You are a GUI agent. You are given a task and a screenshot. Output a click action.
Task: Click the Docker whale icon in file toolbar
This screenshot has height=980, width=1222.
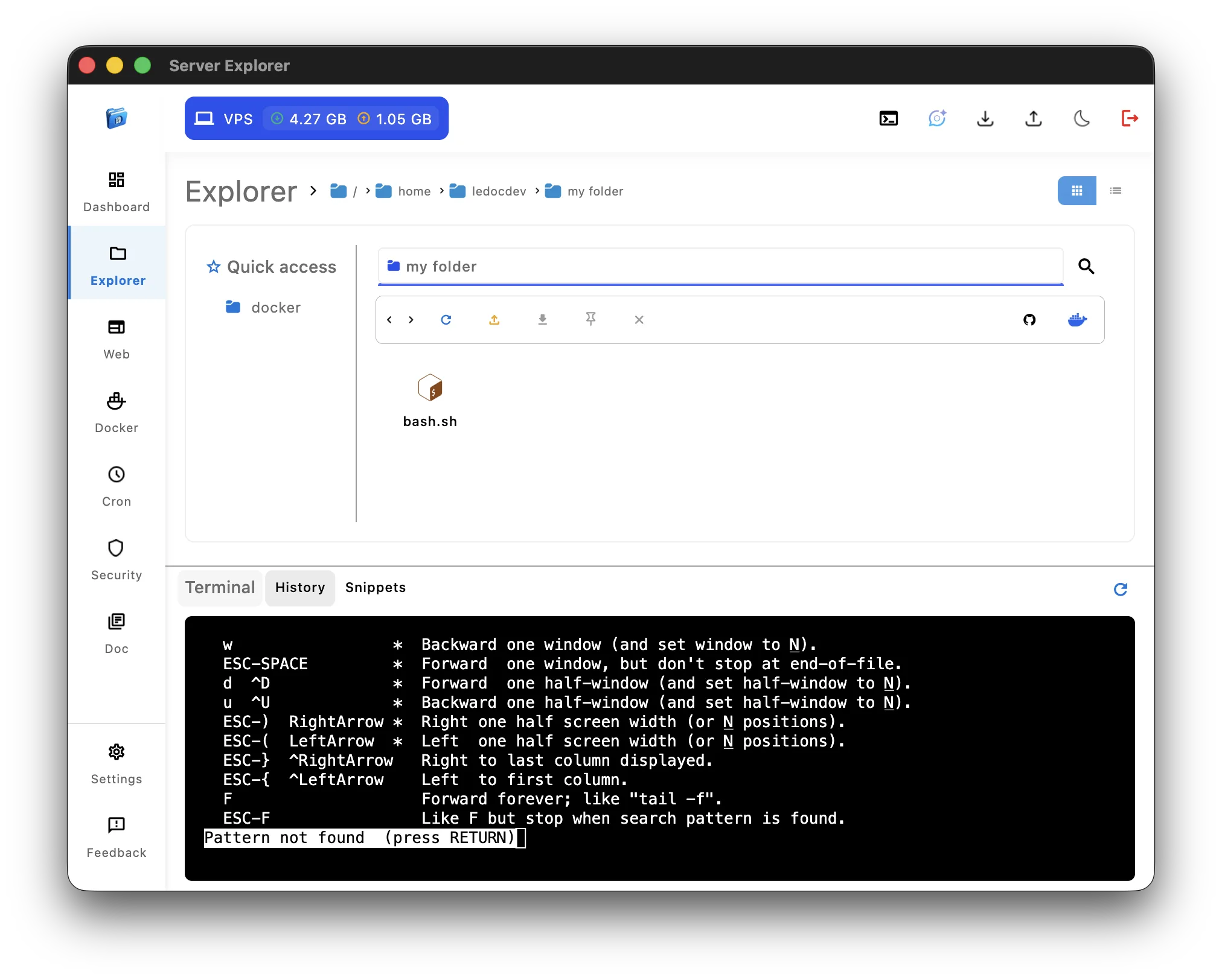coord(1078,320)
